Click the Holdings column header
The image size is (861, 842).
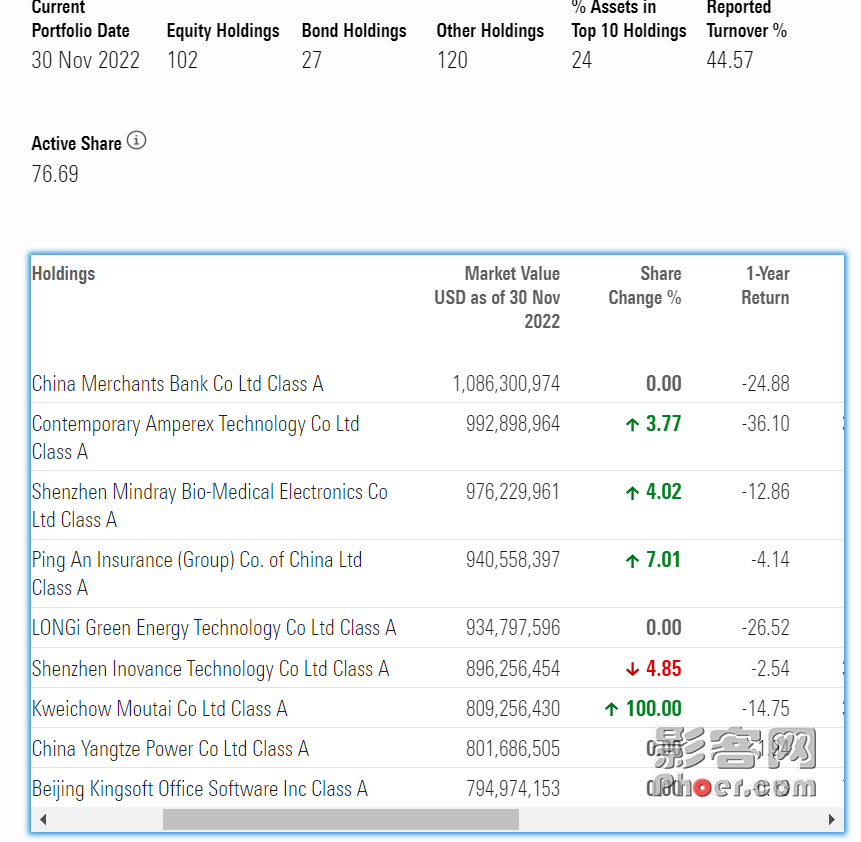click(x=63, y=274)
